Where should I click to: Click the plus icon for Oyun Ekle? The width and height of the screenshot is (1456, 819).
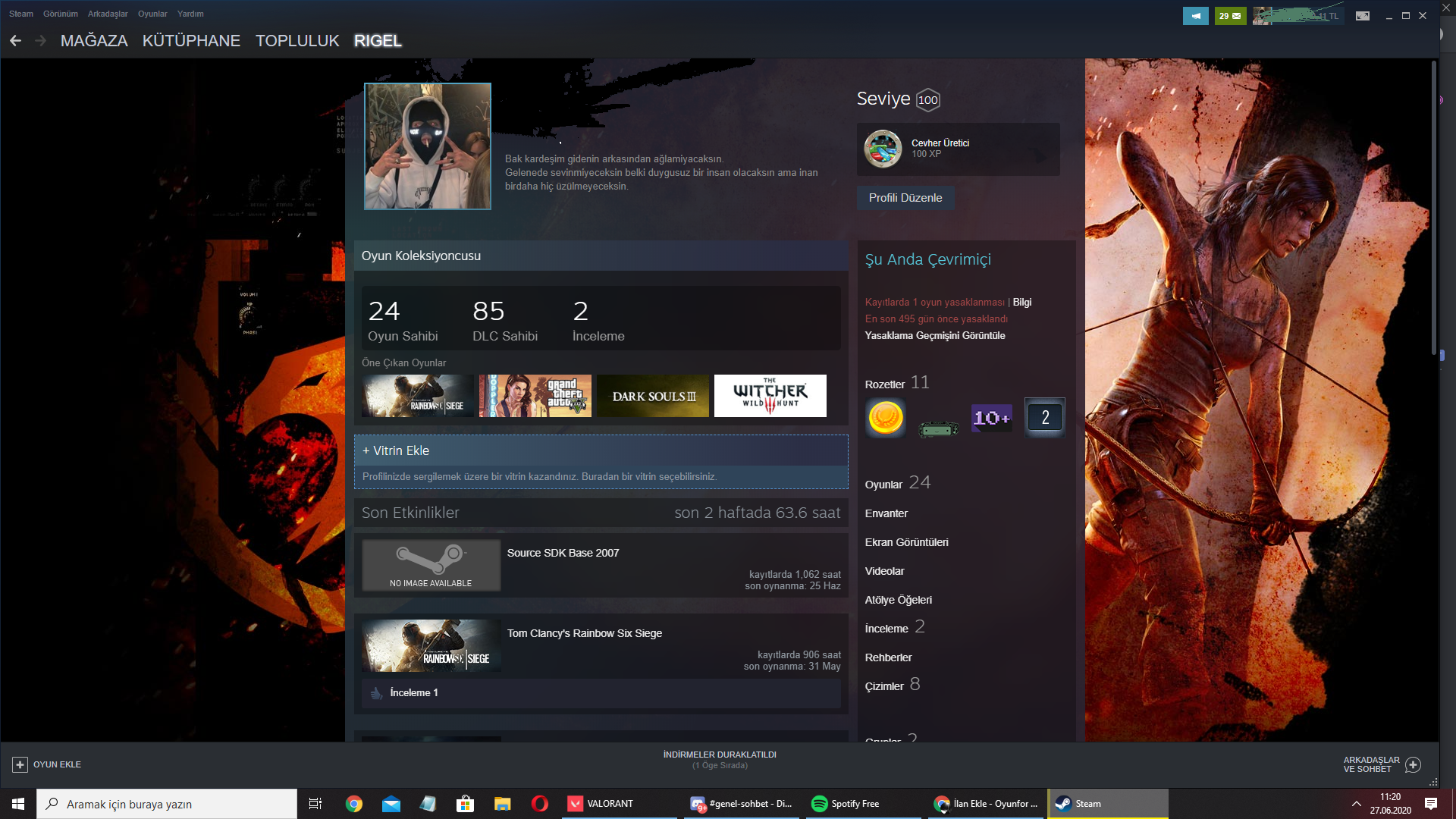[20, 764]
